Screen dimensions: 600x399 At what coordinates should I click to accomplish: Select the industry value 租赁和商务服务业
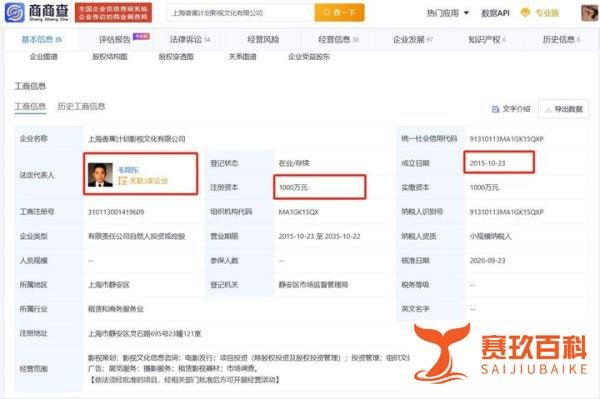[x=116, y=309]
